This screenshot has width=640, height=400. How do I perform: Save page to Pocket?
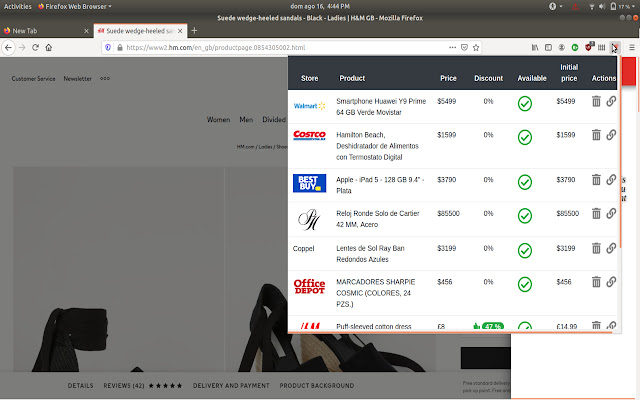pyautogui.click(x=464, y=47)
